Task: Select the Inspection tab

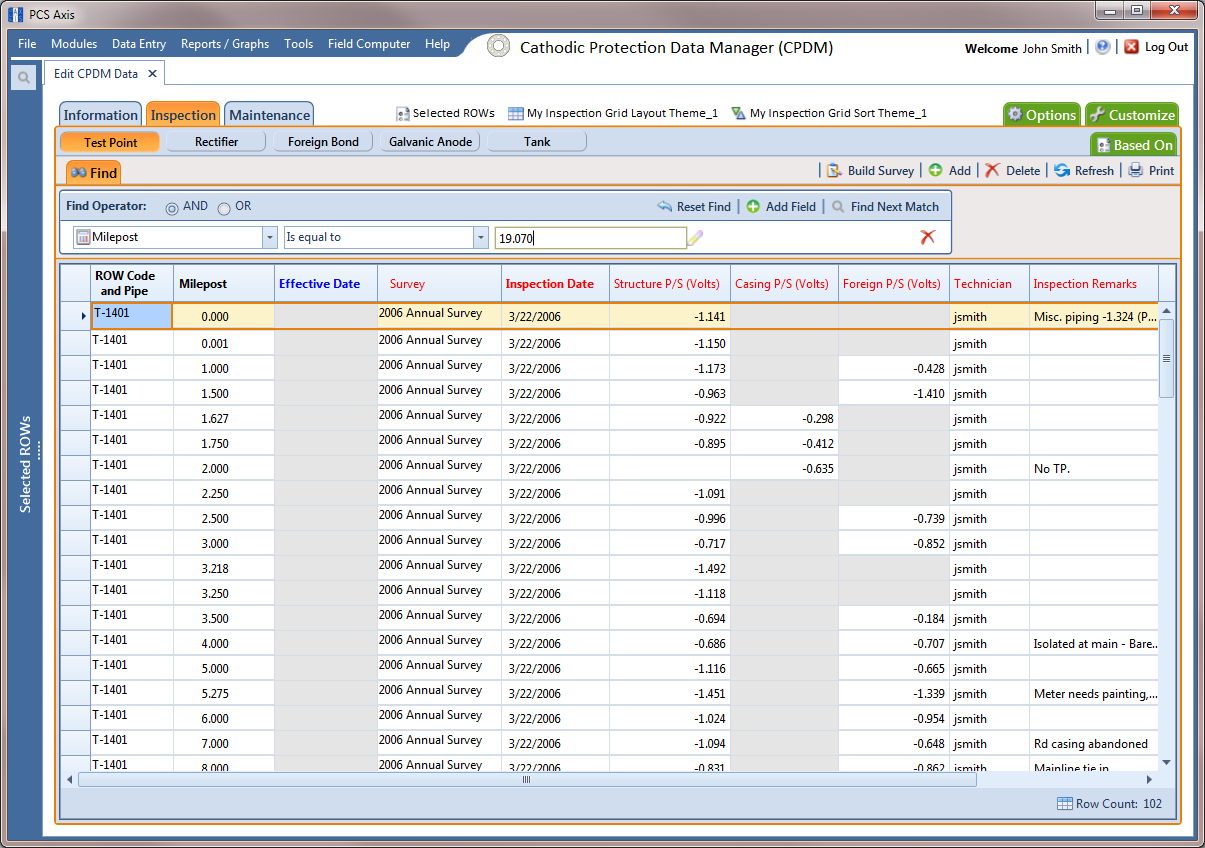Action: coord(183,114)
